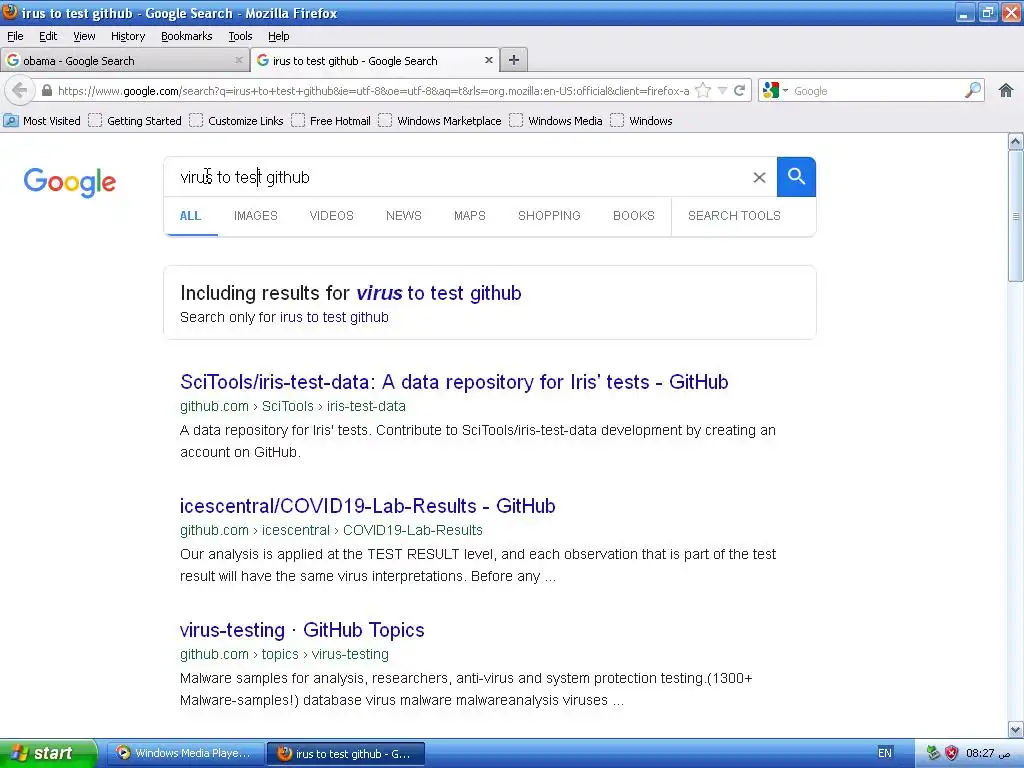Click 'irus to test github' search-only link

[334, 317]
